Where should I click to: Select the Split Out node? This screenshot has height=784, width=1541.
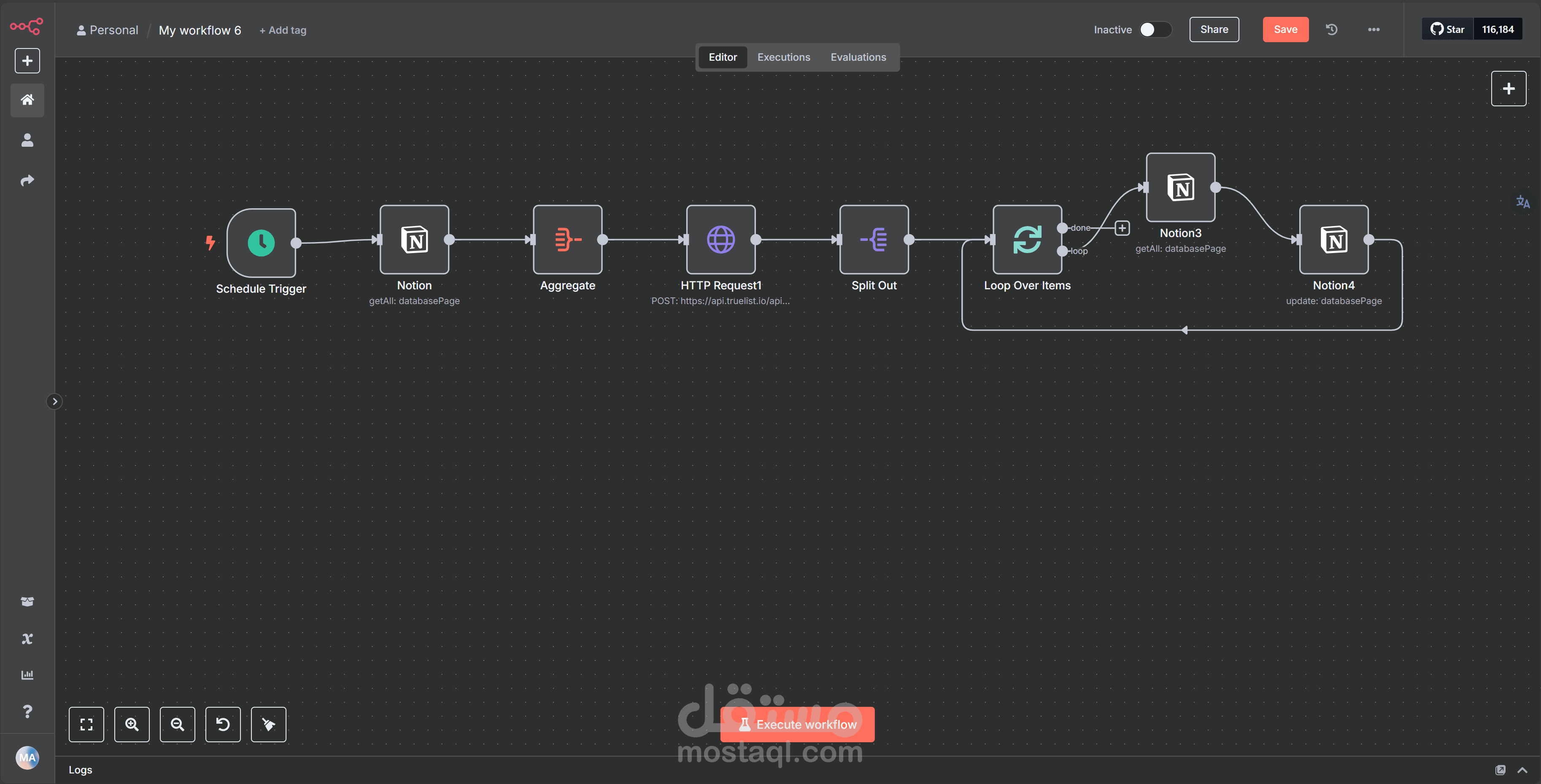click(873, 239)
